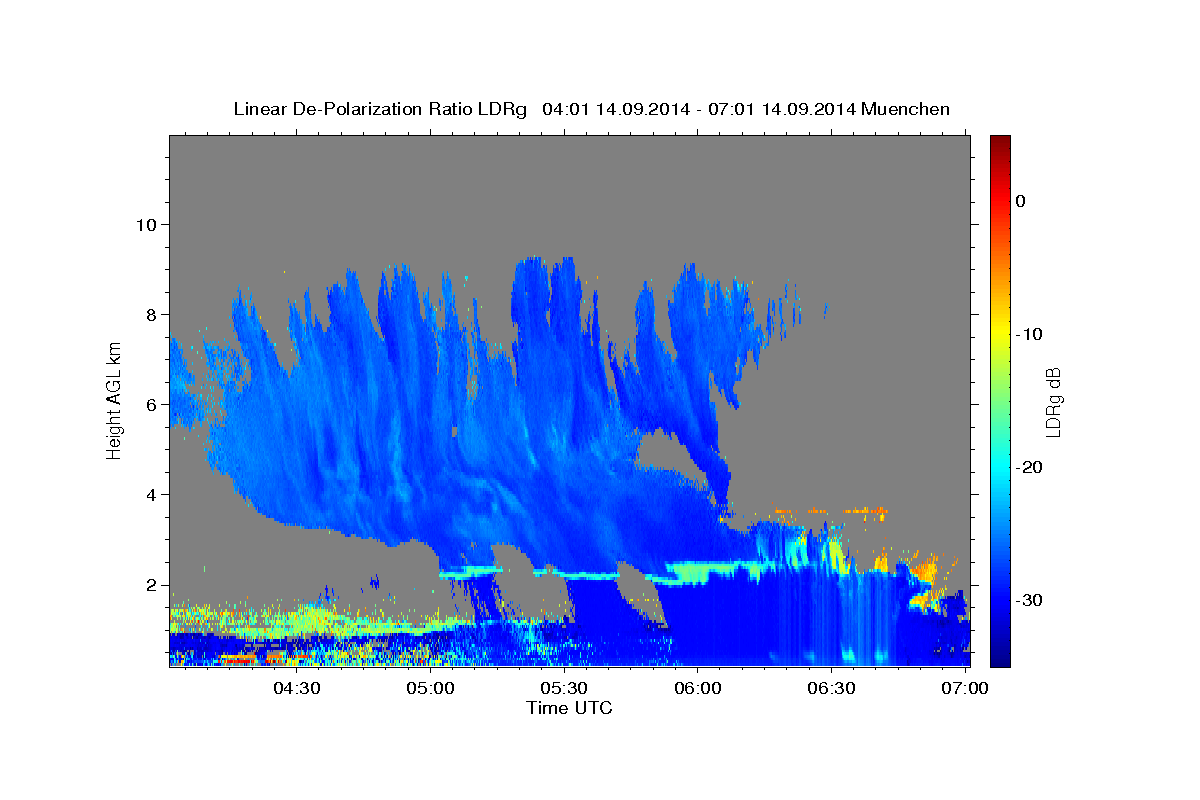Click the plot title "Linear De-Polarization Ratio LDRg"
Screen dimensions: 1200x800
tap(379, 109)
